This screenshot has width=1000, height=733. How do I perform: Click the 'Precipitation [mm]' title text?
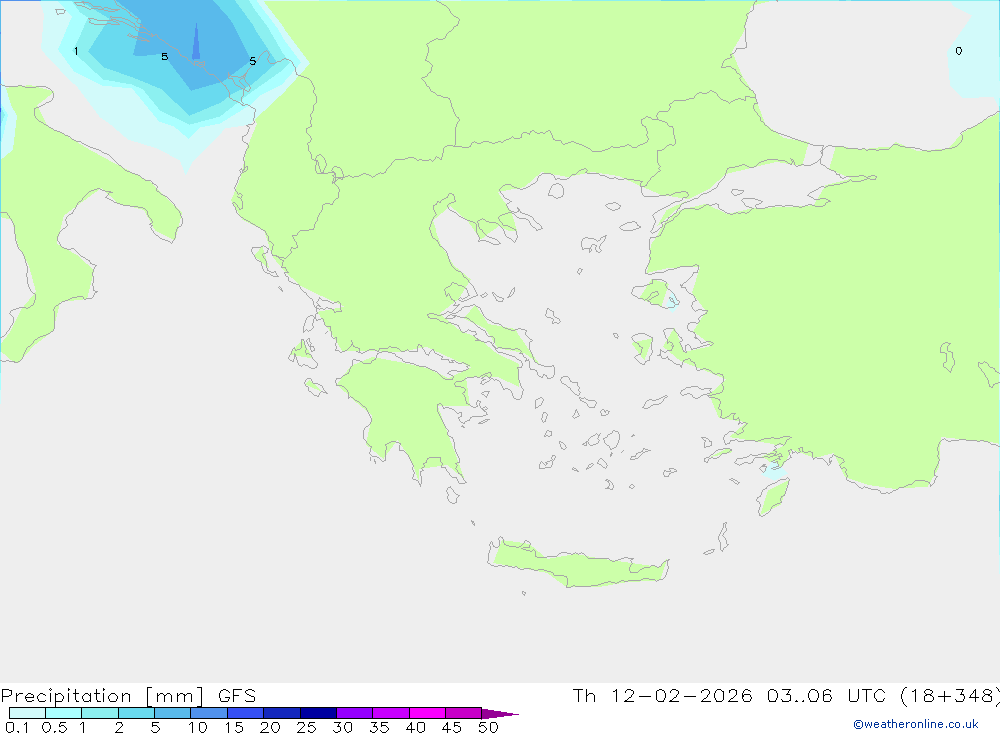pyautogui.click(x=102, y=696)
